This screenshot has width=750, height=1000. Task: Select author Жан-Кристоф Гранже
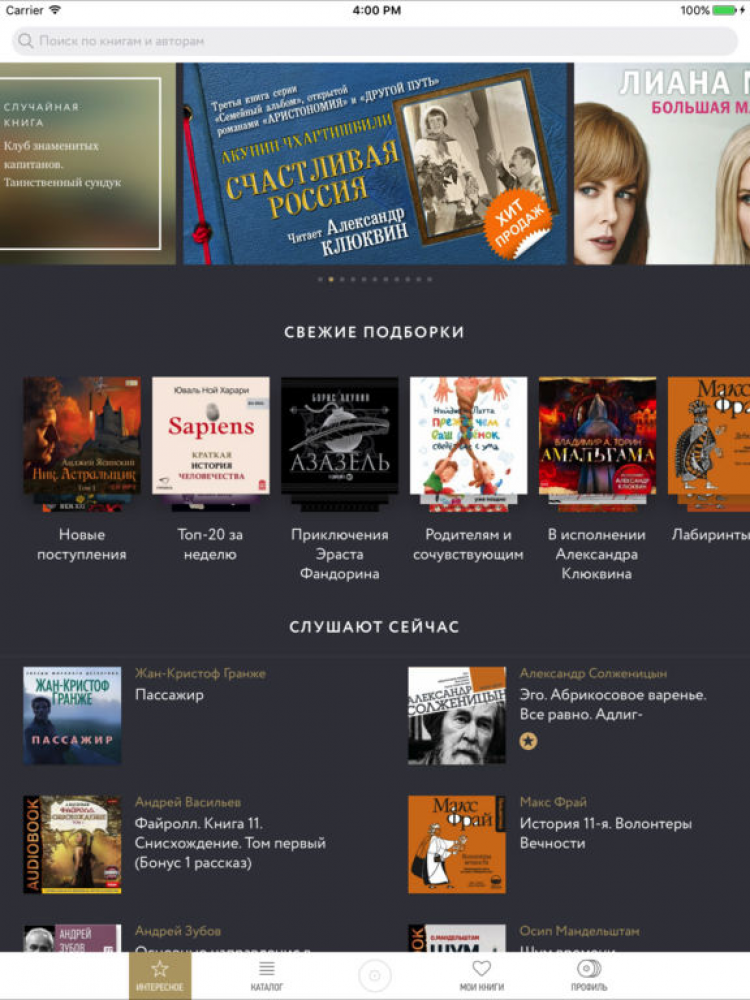[200, 673]
